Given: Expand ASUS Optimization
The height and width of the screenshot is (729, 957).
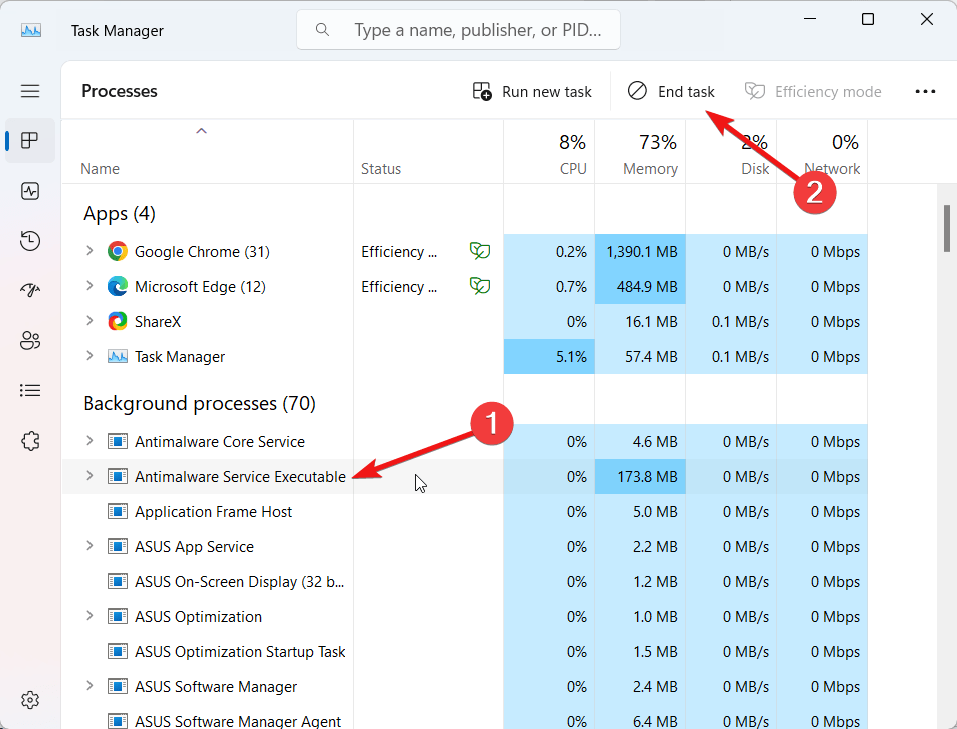Looking at the screenshot, I should point(90,615).
